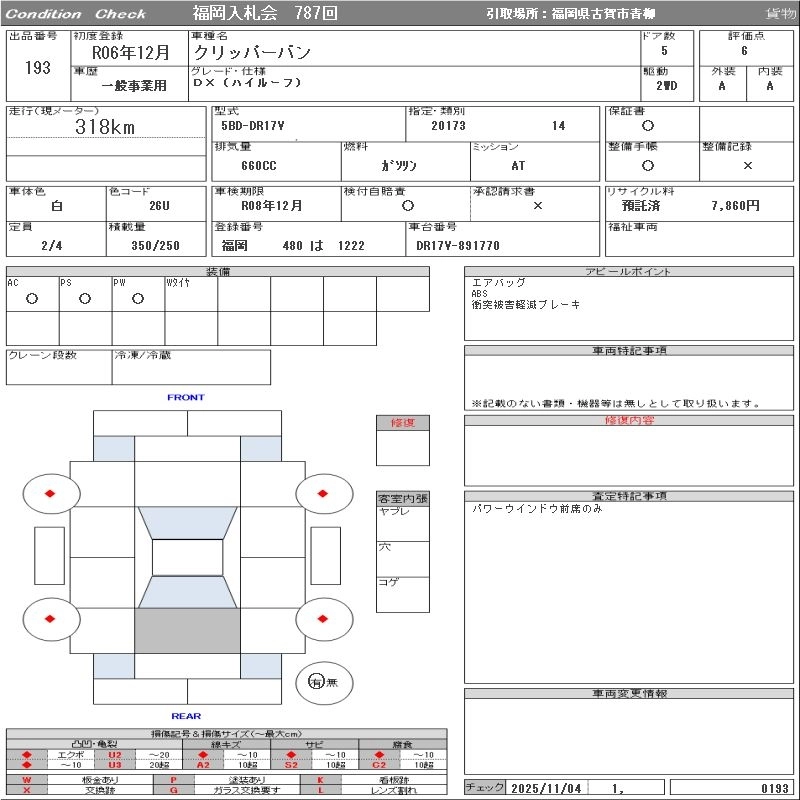This screenshot has height=800, width=800.
Task: Click the red A2 scratch legend code
Action: click(203, 765)
